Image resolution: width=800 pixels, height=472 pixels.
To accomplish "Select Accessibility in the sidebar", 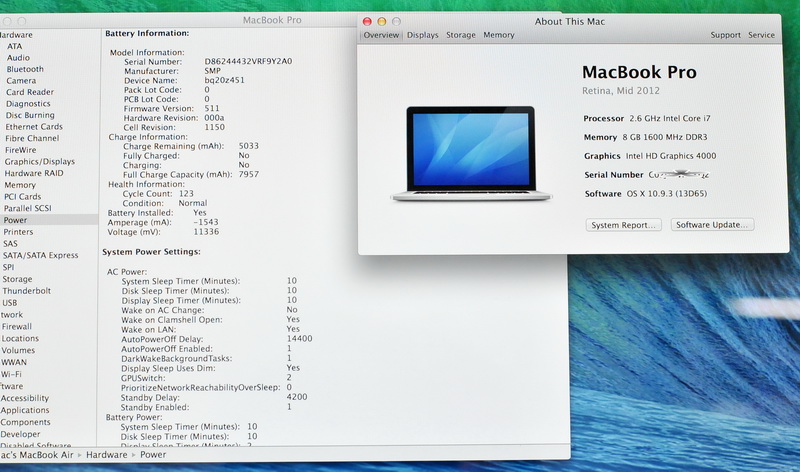I will (x=24, y=399).
